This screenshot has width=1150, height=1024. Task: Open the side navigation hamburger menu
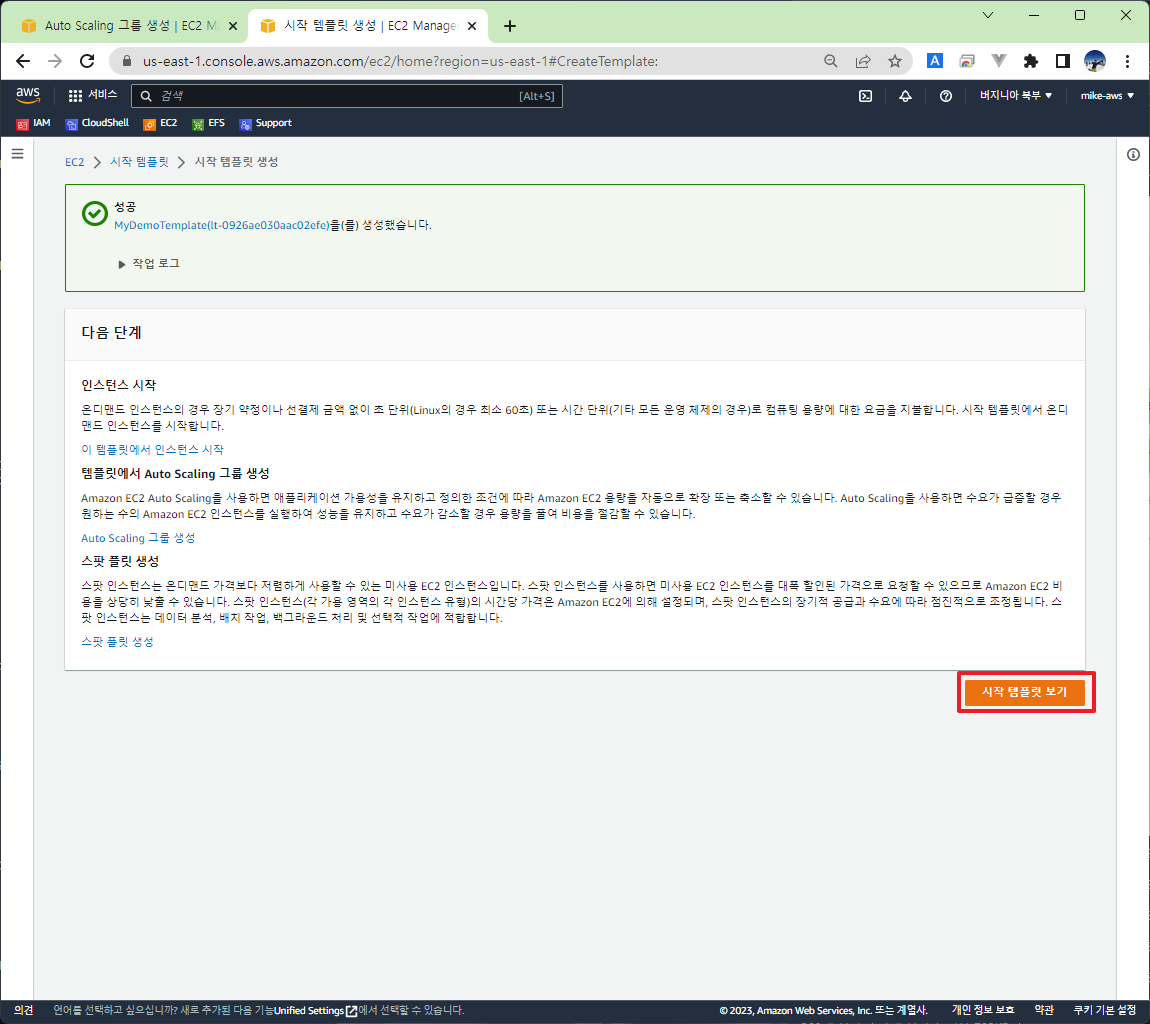(18, 153)
